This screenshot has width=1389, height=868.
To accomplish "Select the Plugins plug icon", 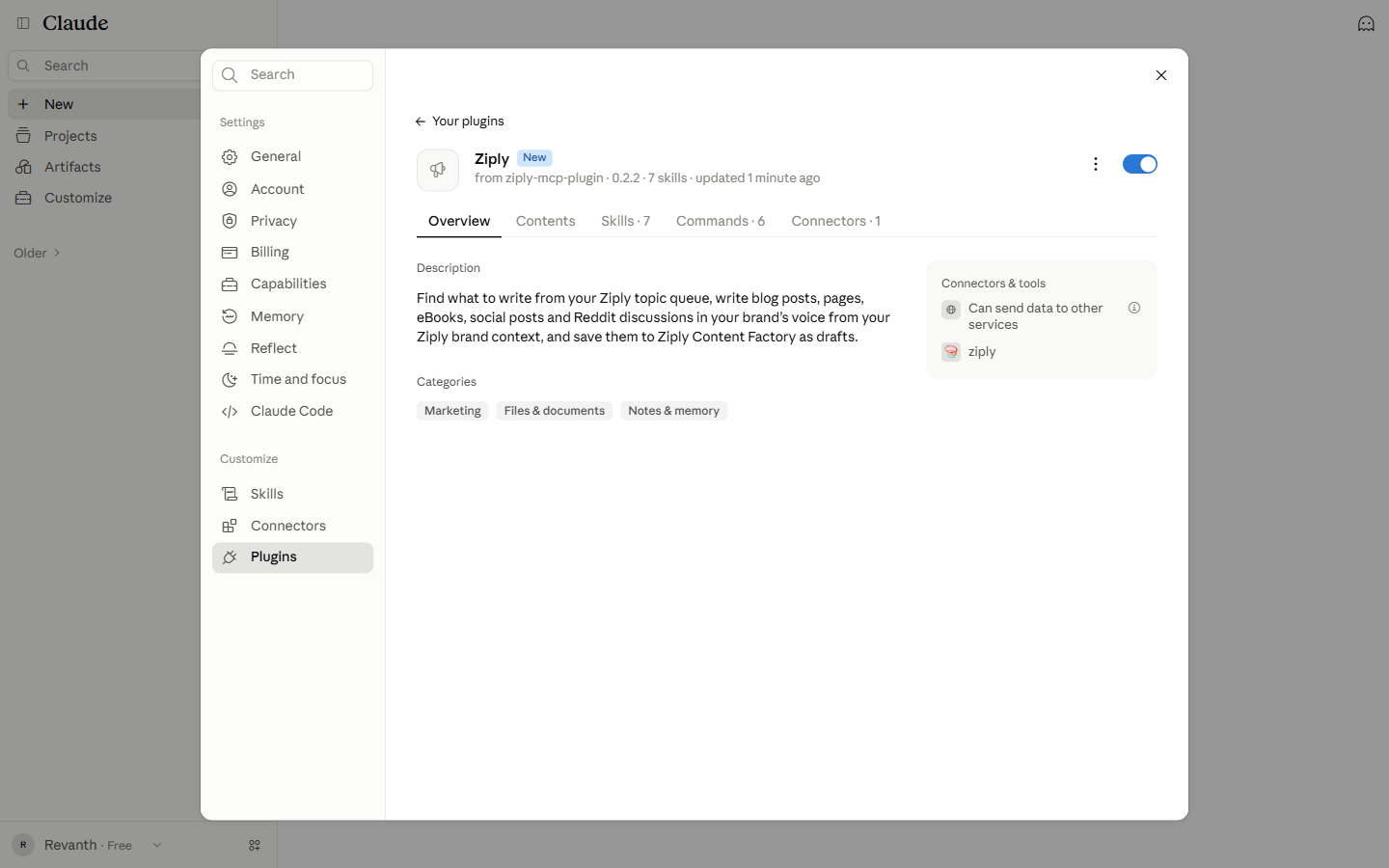I will [x=230, y=557].
